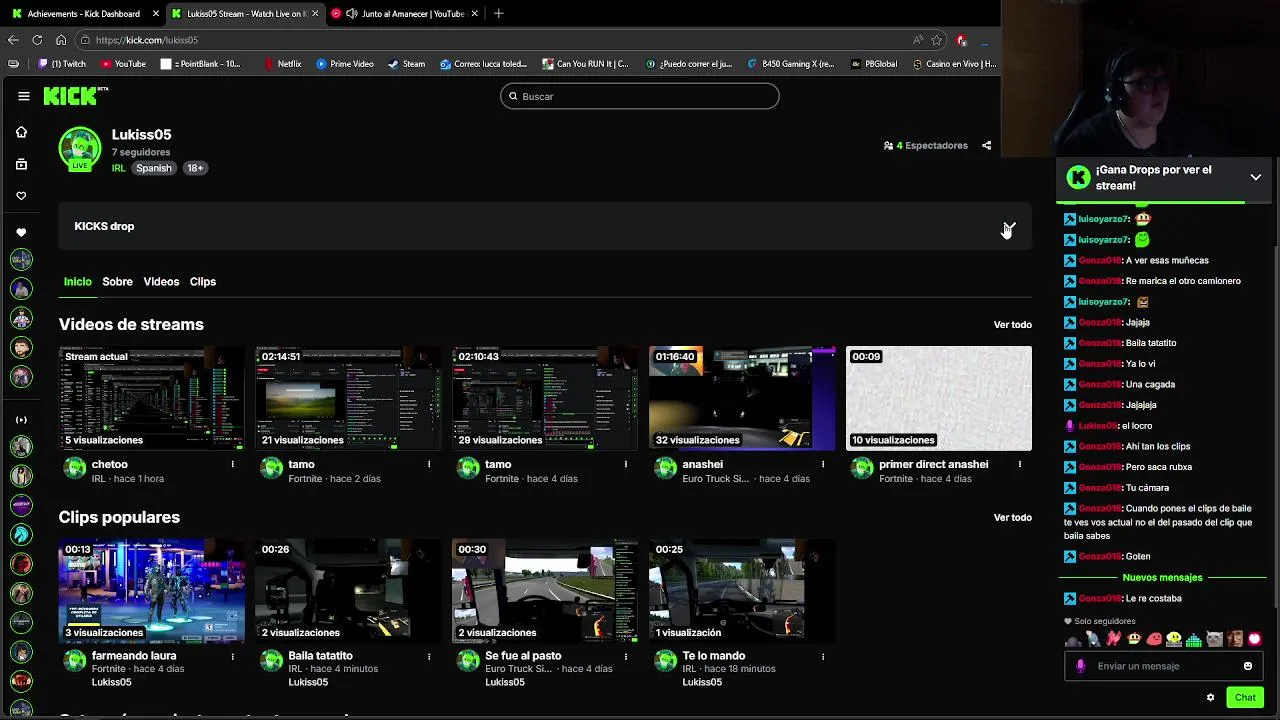Reload the browser page
Screen dimensions: 1280x720
(x=37, y=40)
